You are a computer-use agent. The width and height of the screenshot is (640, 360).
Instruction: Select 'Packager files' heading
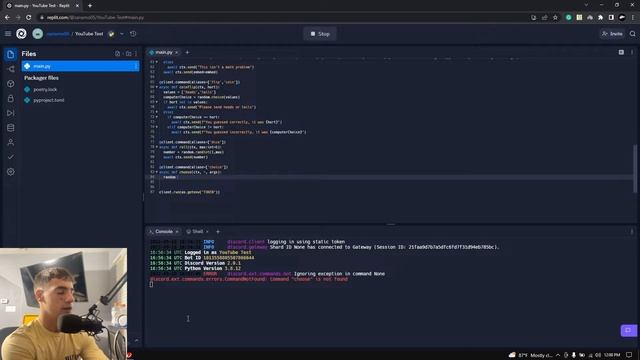point(41,78)
